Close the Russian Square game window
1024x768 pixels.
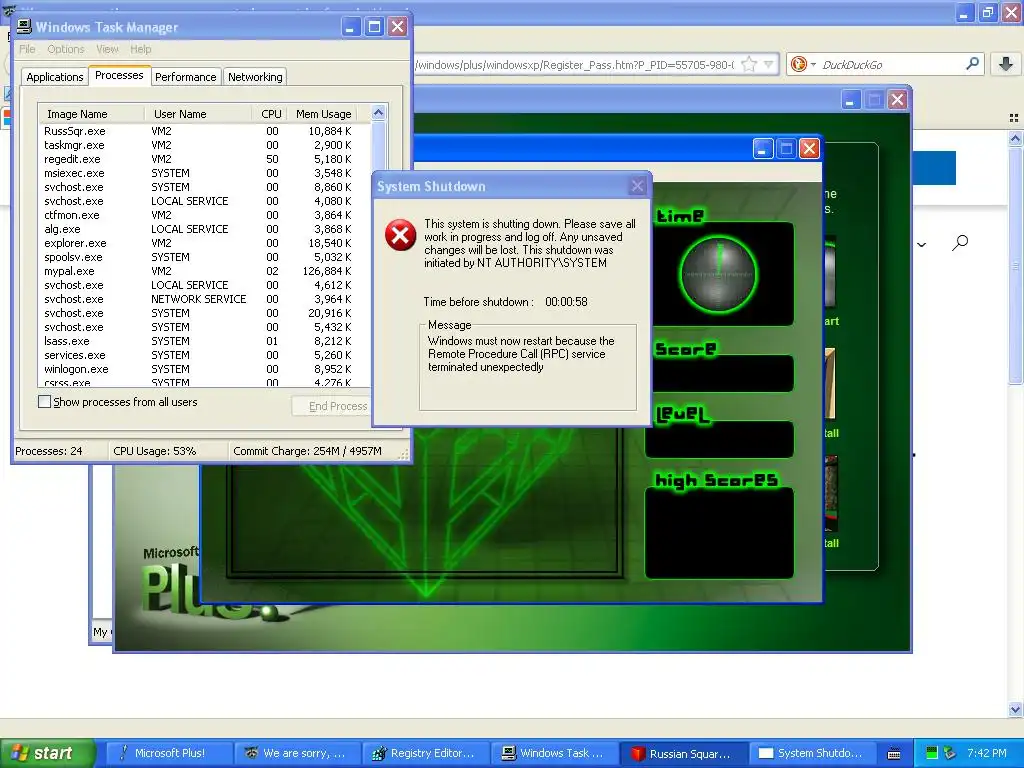tap(809, 149)
